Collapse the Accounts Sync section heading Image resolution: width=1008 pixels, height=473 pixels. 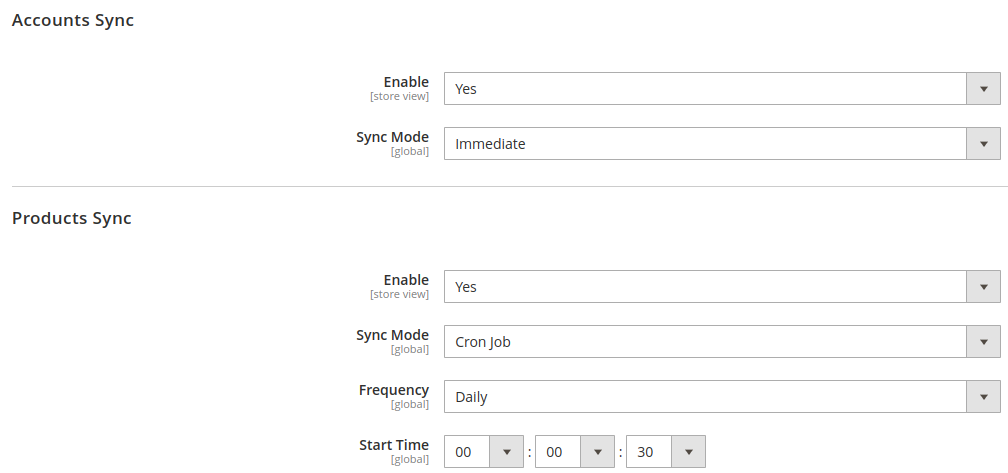point(73,21)
